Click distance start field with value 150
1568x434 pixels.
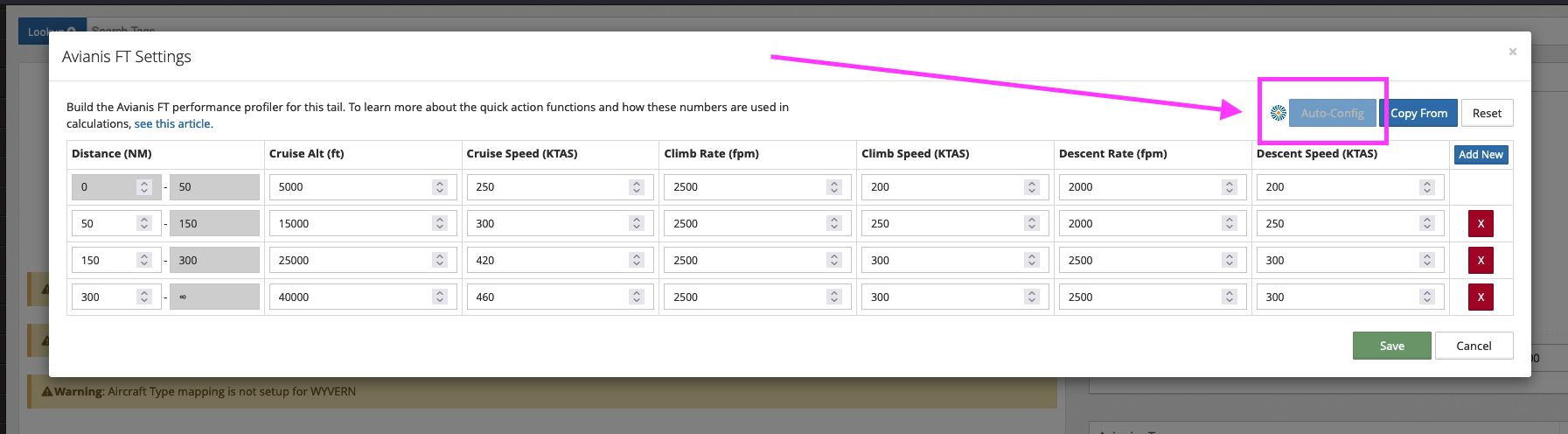115,260
